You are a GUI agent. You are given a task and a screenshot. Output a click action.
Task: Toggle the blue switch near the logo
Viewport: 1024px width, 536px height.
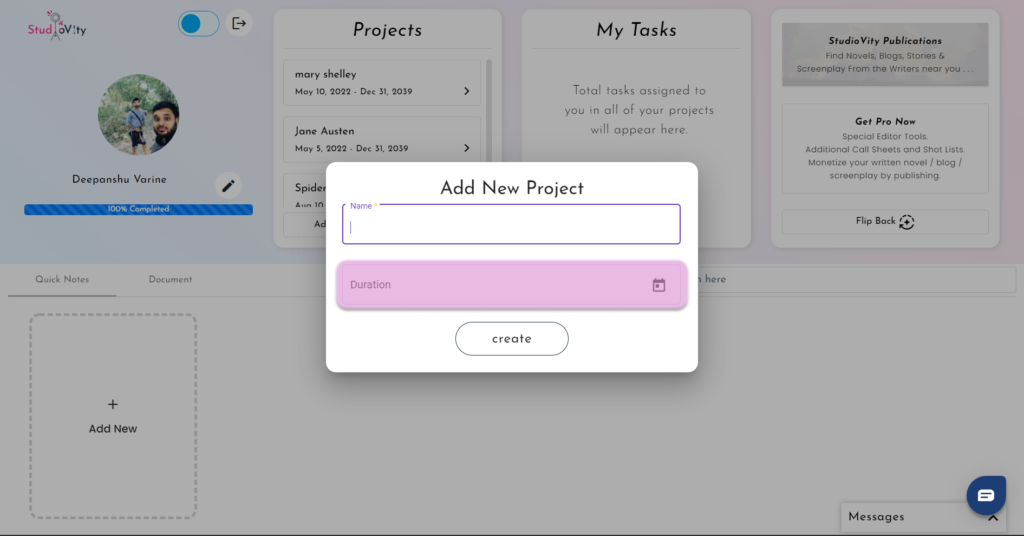(x=199, y=24)
